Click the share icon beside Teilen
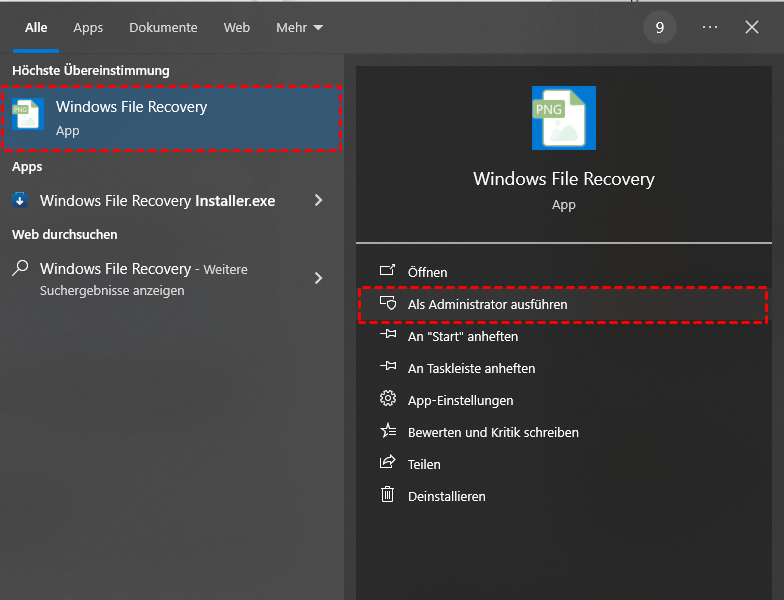The image size is (784, 600). (x=388, y=462)
